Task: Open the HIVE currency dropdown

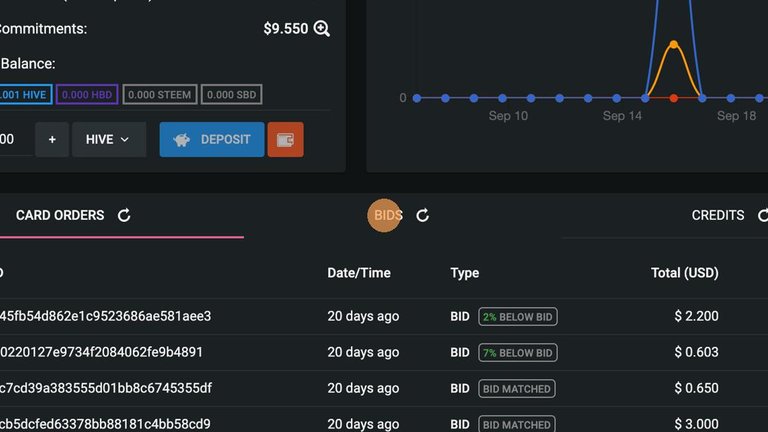Action: click(x=109, y=140)
